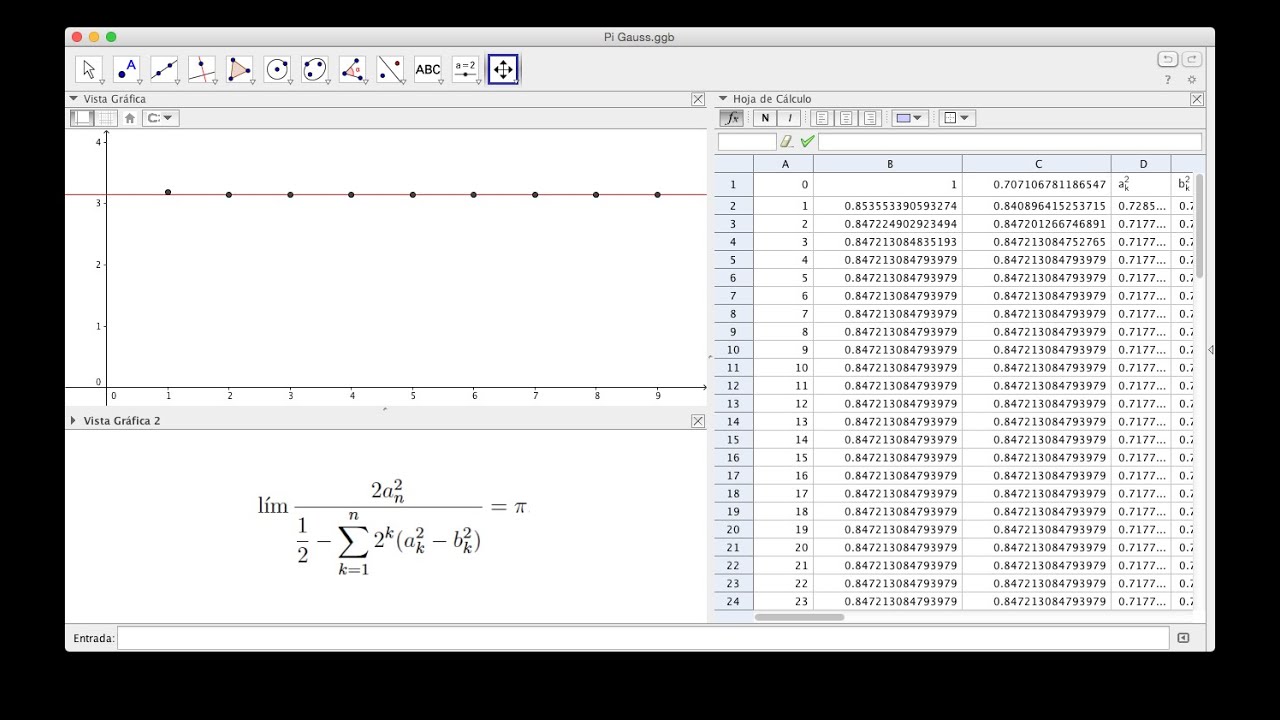This screenshot has width=1280, height=720.
Task: Select cell with 0.847224902923494
Action: 888,224
